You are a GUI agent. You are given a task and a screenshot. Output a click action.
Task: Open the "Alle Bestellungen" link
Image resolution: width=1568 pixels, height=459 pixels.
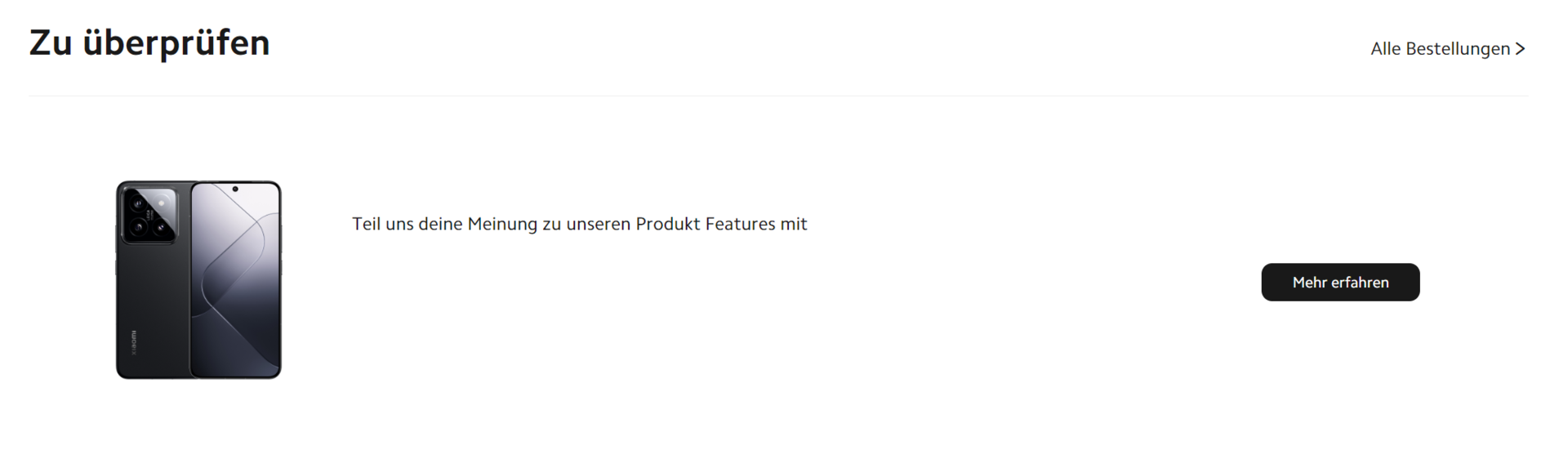[x=1440, y=49]
